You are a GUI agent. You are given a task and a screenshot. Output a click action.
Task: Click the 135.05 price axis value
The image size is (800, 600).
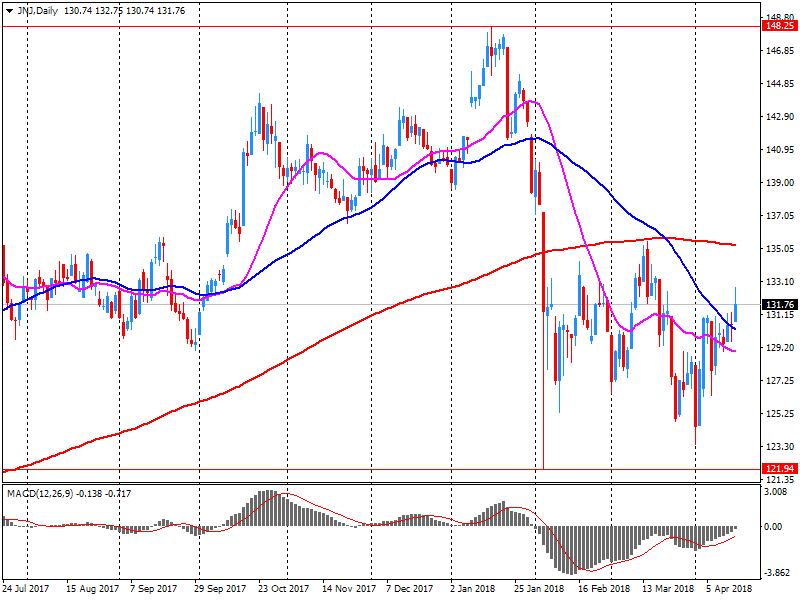[x=780, y=248]
